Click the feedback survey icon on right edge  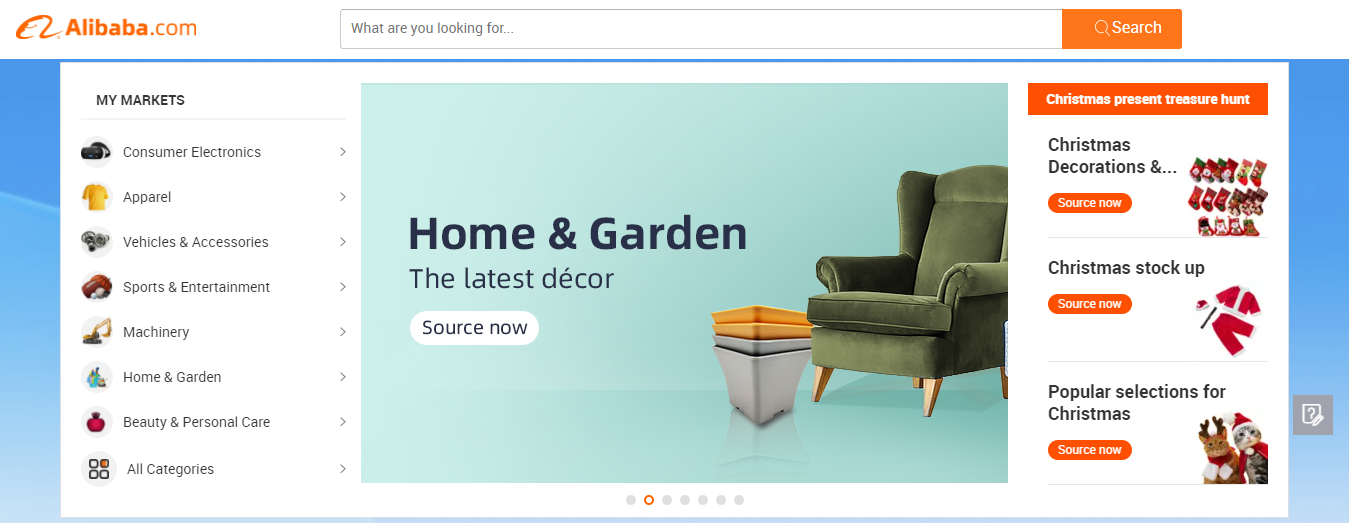[x=1313, y=414]
